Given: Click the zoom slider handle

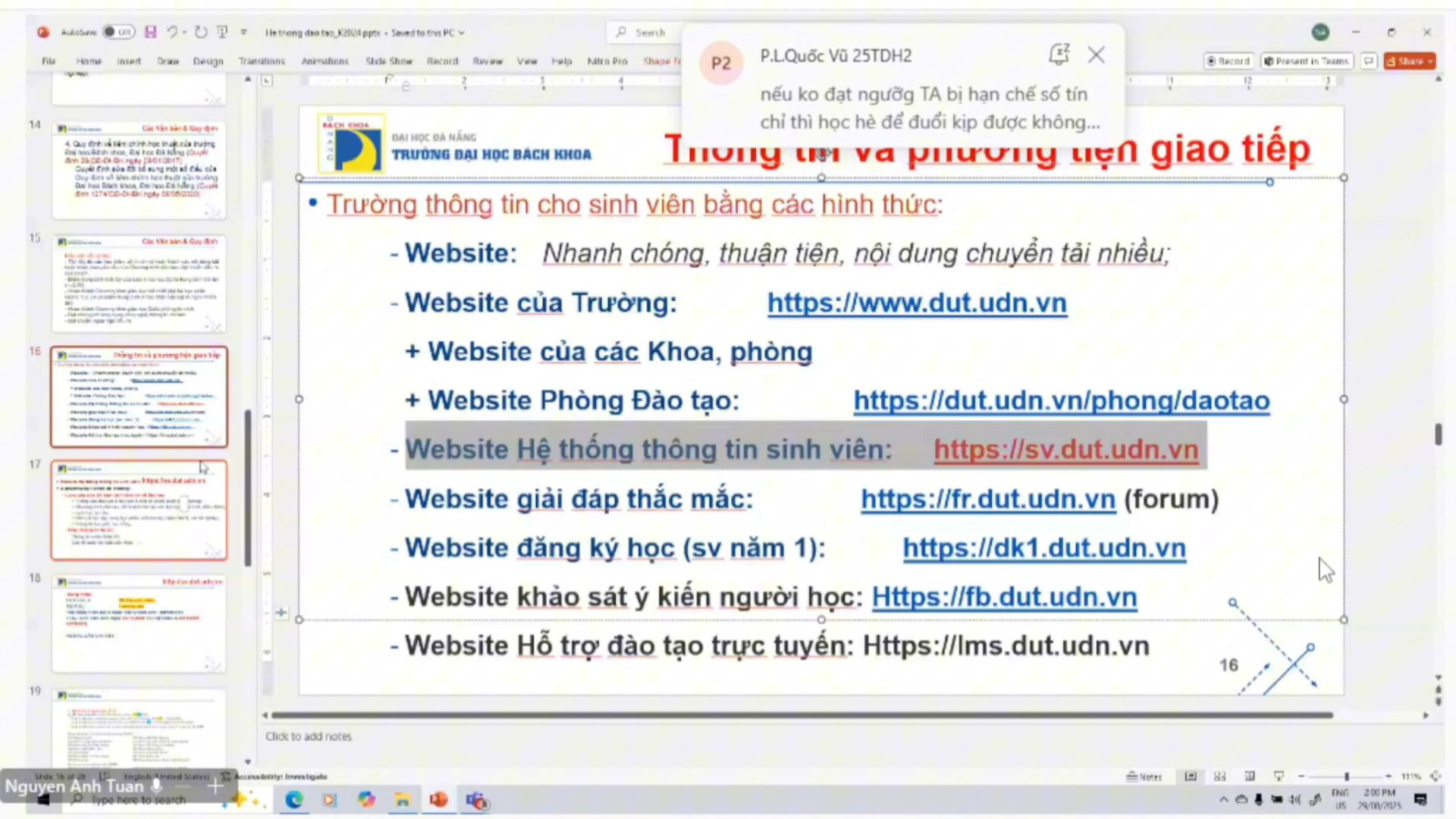Looking at the screenshot, I should pyautogui.click(x=1347, y=777).
